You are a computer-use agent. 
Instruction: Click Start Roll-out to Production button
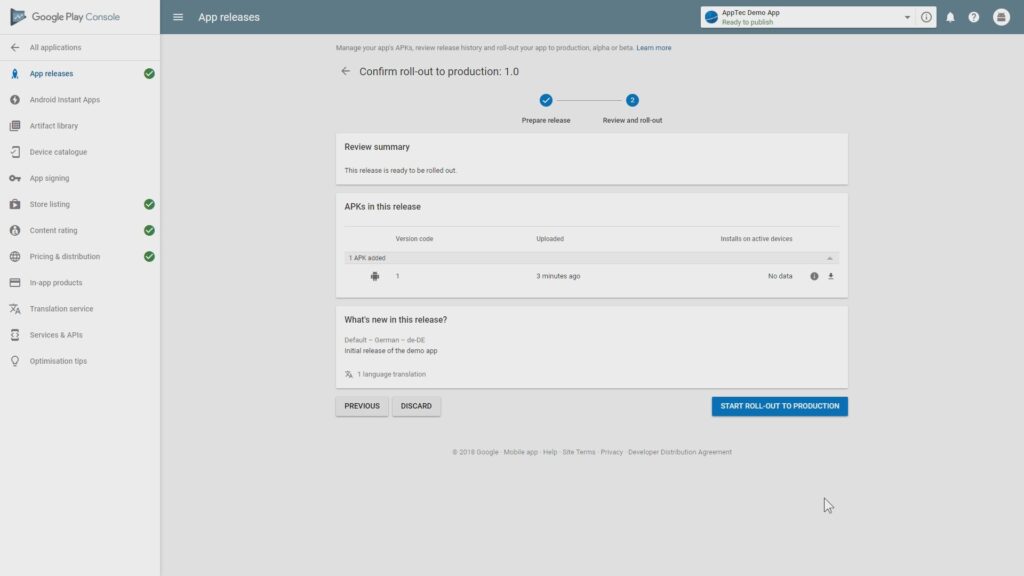tap(779, 406)
